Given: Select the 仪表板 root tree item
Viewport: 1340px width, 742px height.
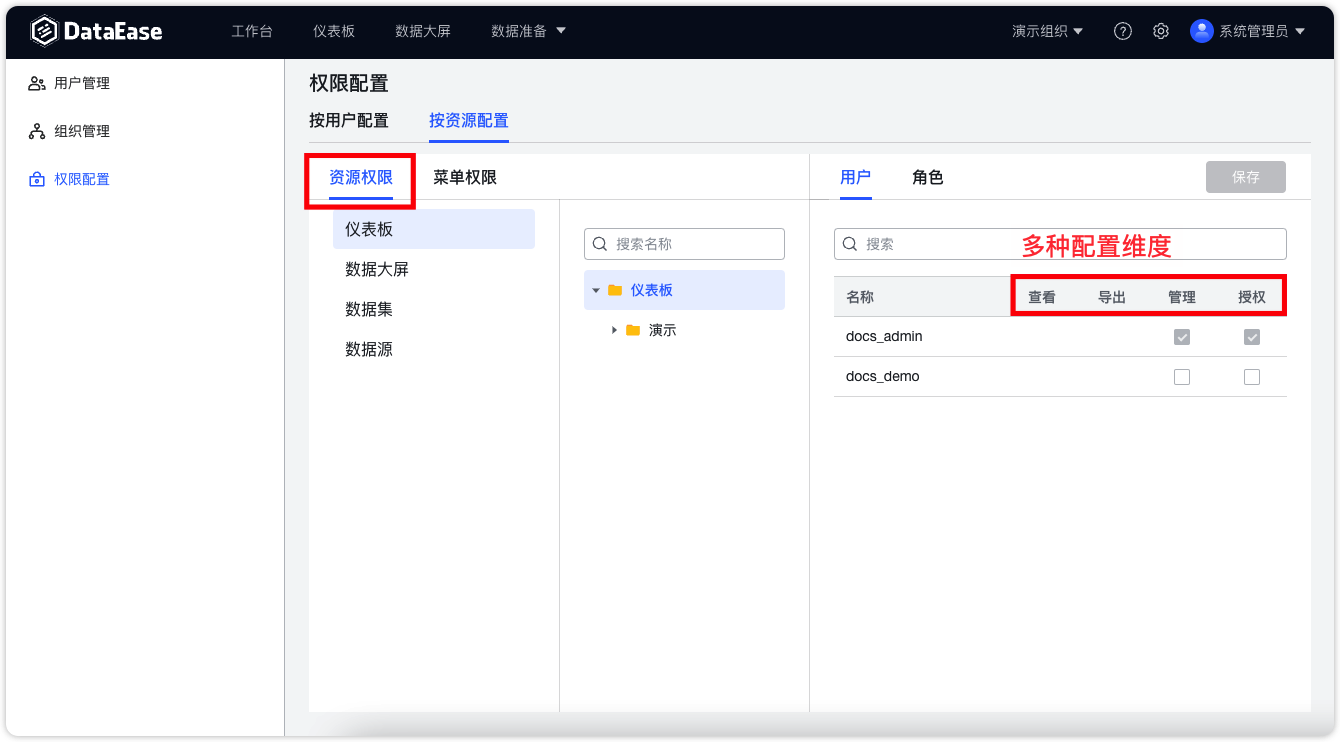Looking at the screenshot, I should (x=684, y=290).
